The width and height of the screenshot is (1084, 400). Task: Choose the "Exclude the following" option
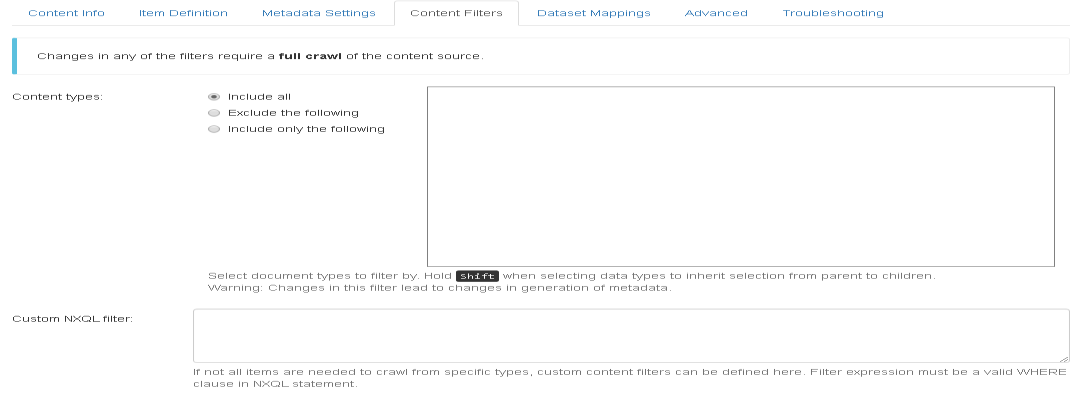(x=214, y=113)
